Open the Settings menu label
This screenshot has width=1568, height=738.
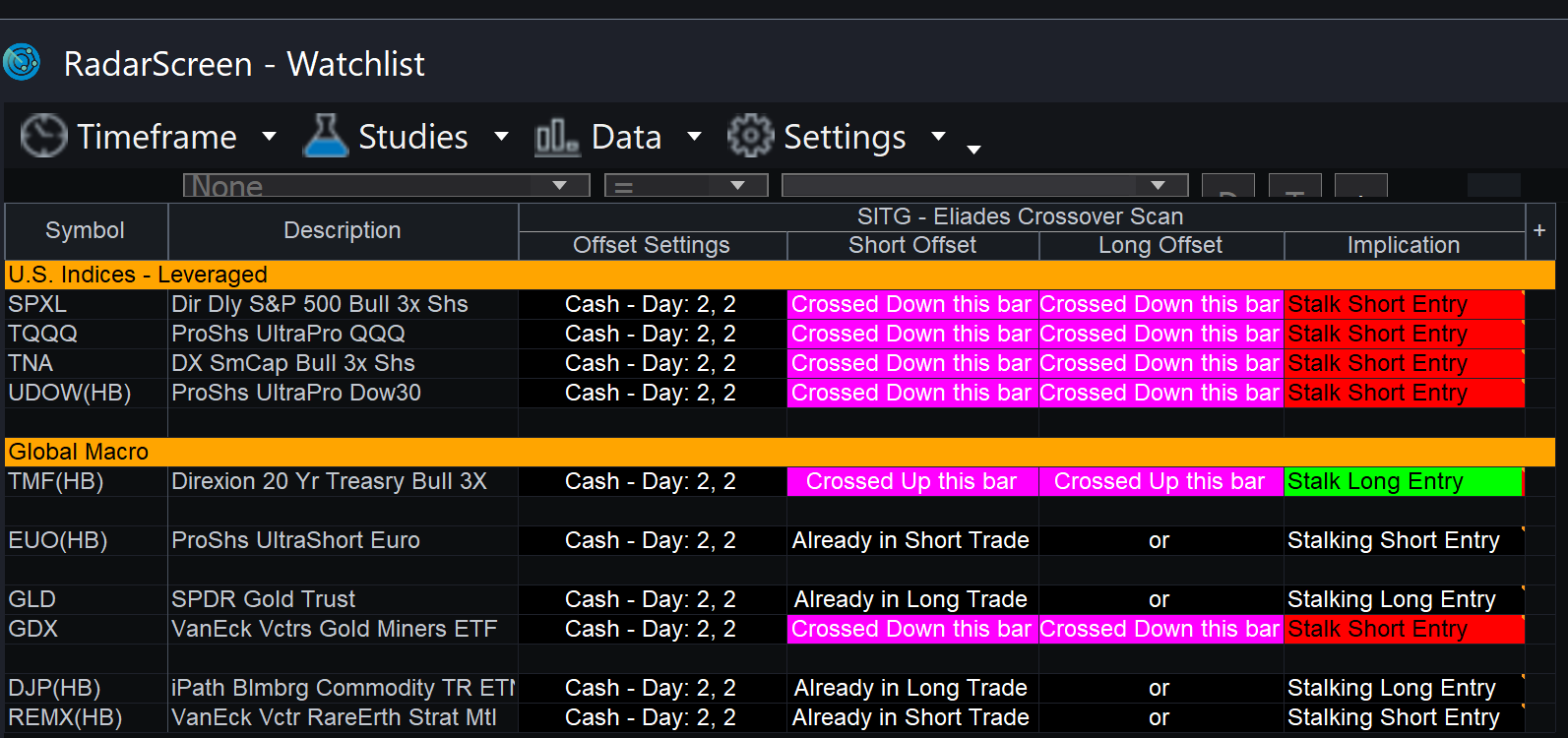coord(844,137)
